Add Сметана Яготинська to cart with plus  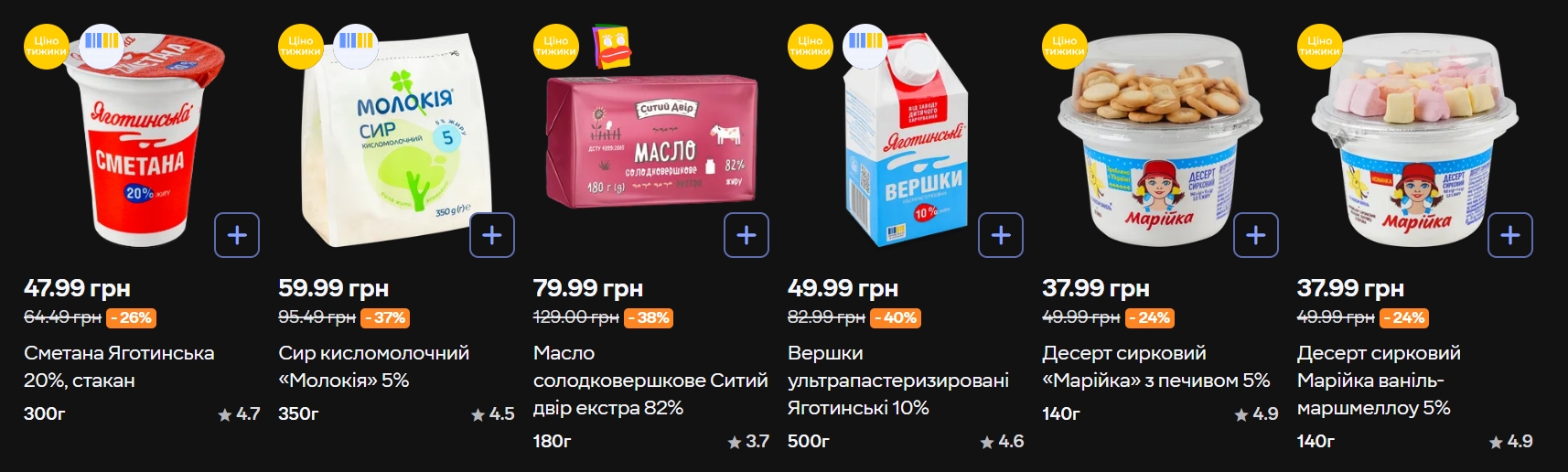tap(237, 235)
